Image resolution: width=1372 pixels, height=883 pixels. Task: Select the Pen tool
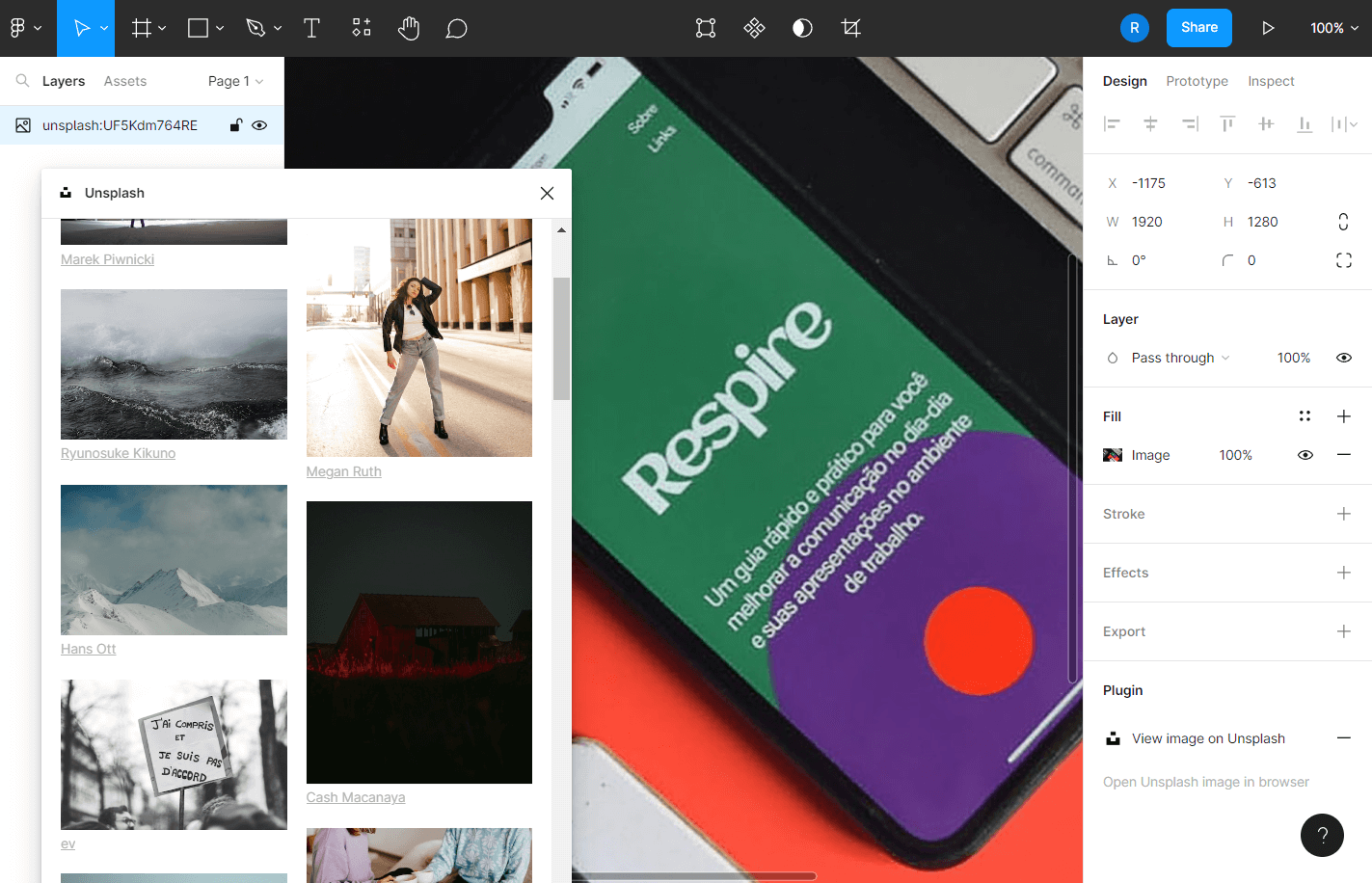pos(256,28)
